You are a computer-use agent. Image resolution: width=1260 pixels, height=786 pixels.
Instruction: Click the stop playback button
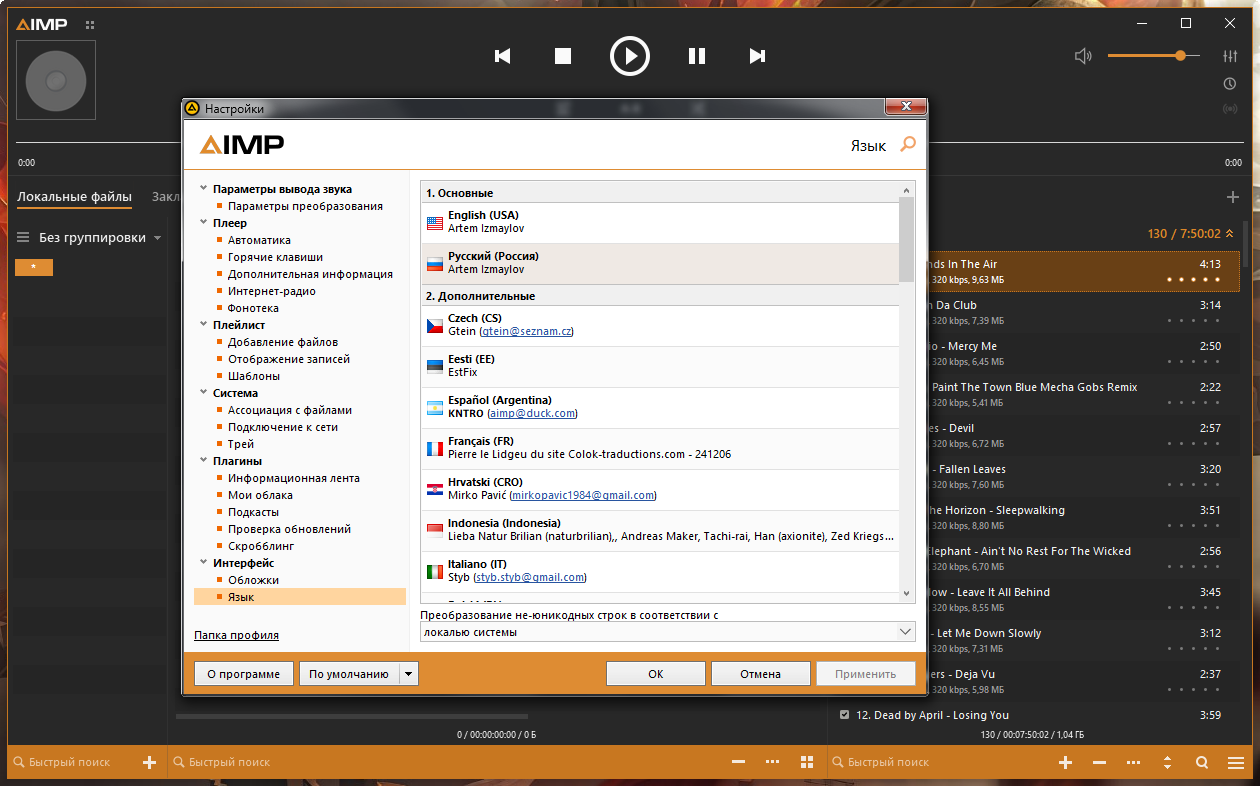tap(563, 56)
